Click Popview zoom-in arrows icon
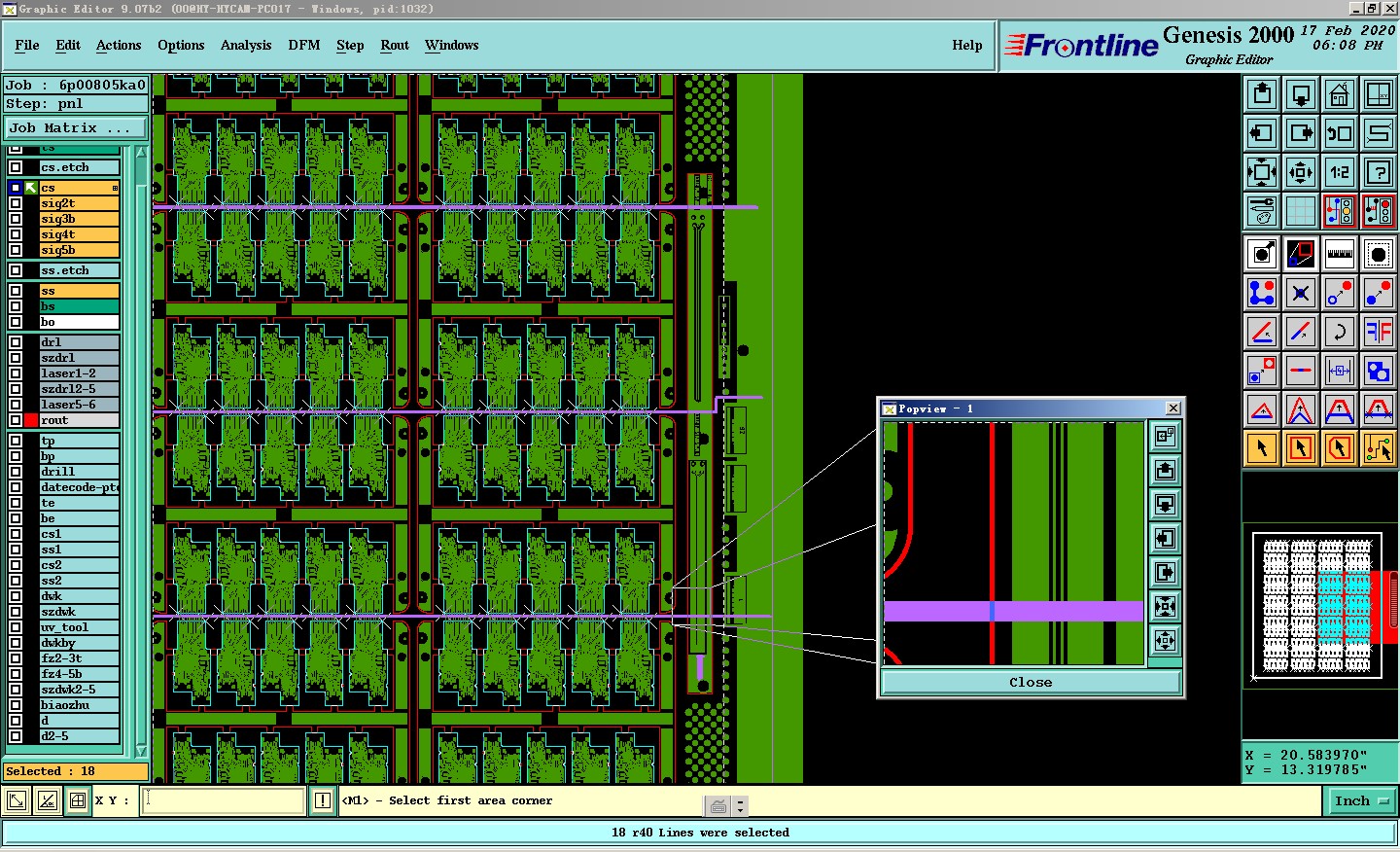 1165,607
